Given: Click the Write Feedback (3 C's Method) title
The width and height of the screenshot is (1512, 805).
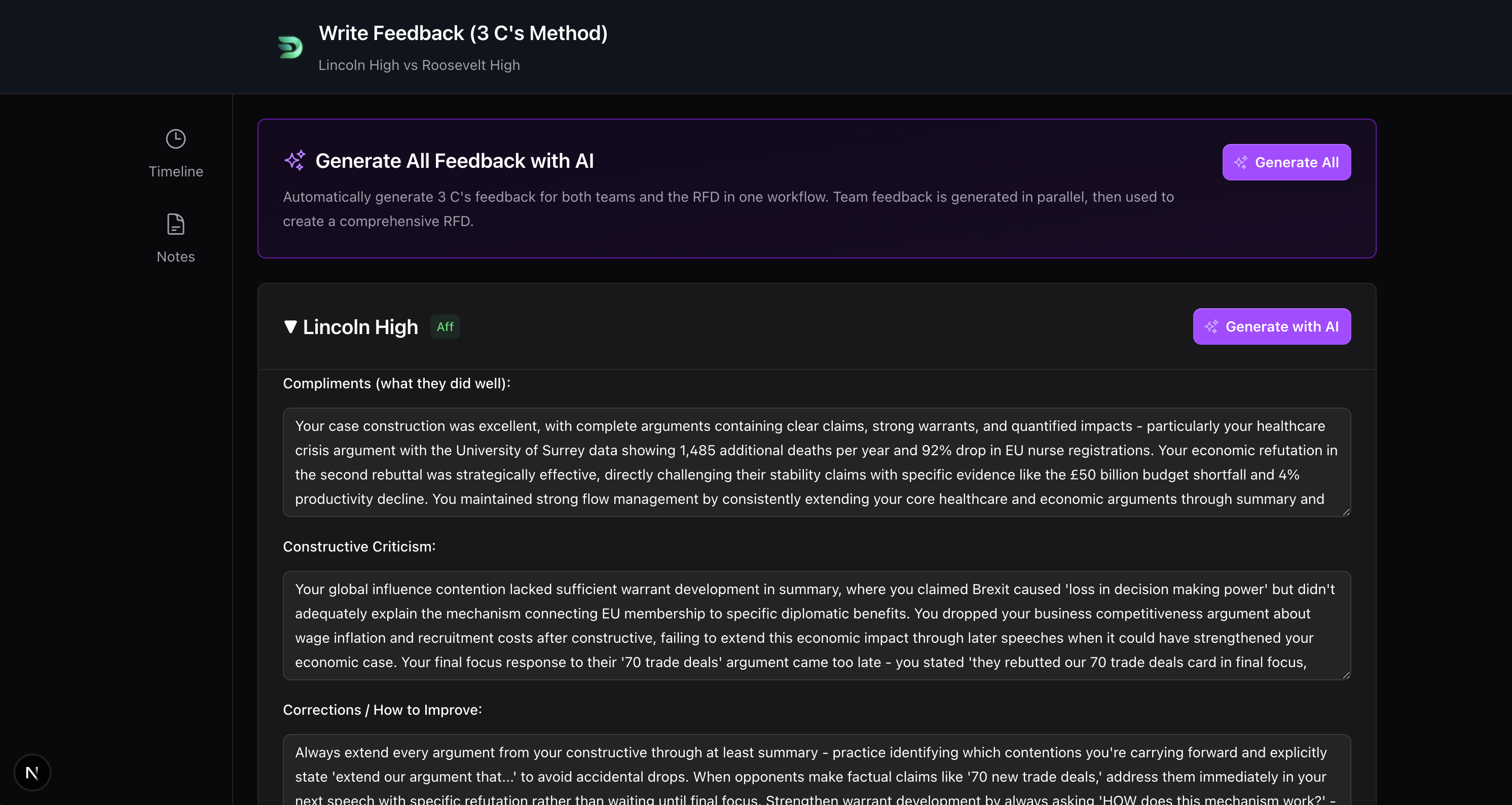Looking at the screenshot, I should pyautogui.click(x=463, y=33).
